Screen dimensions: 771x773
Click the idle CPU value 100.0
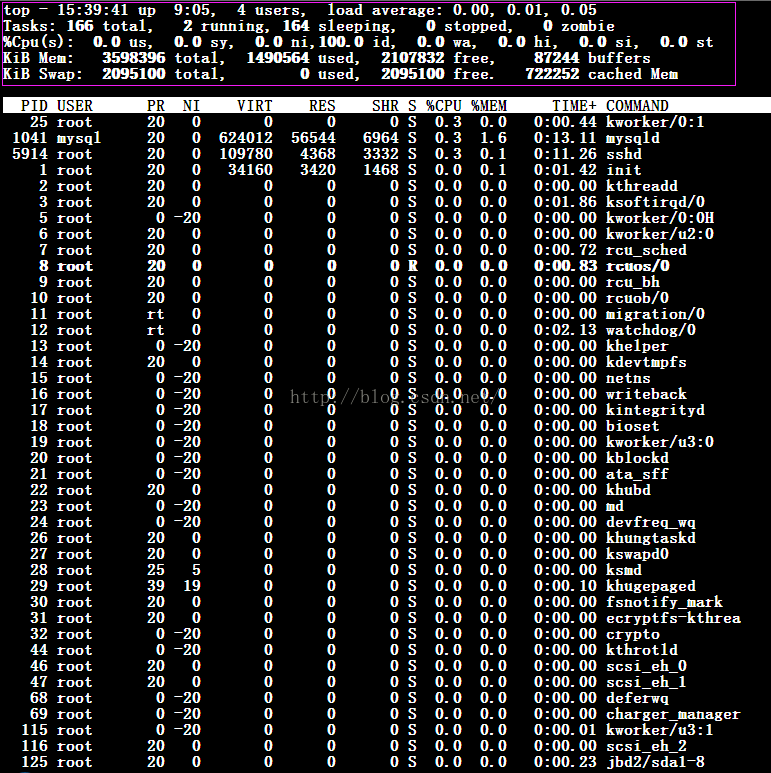coord(341,42)
